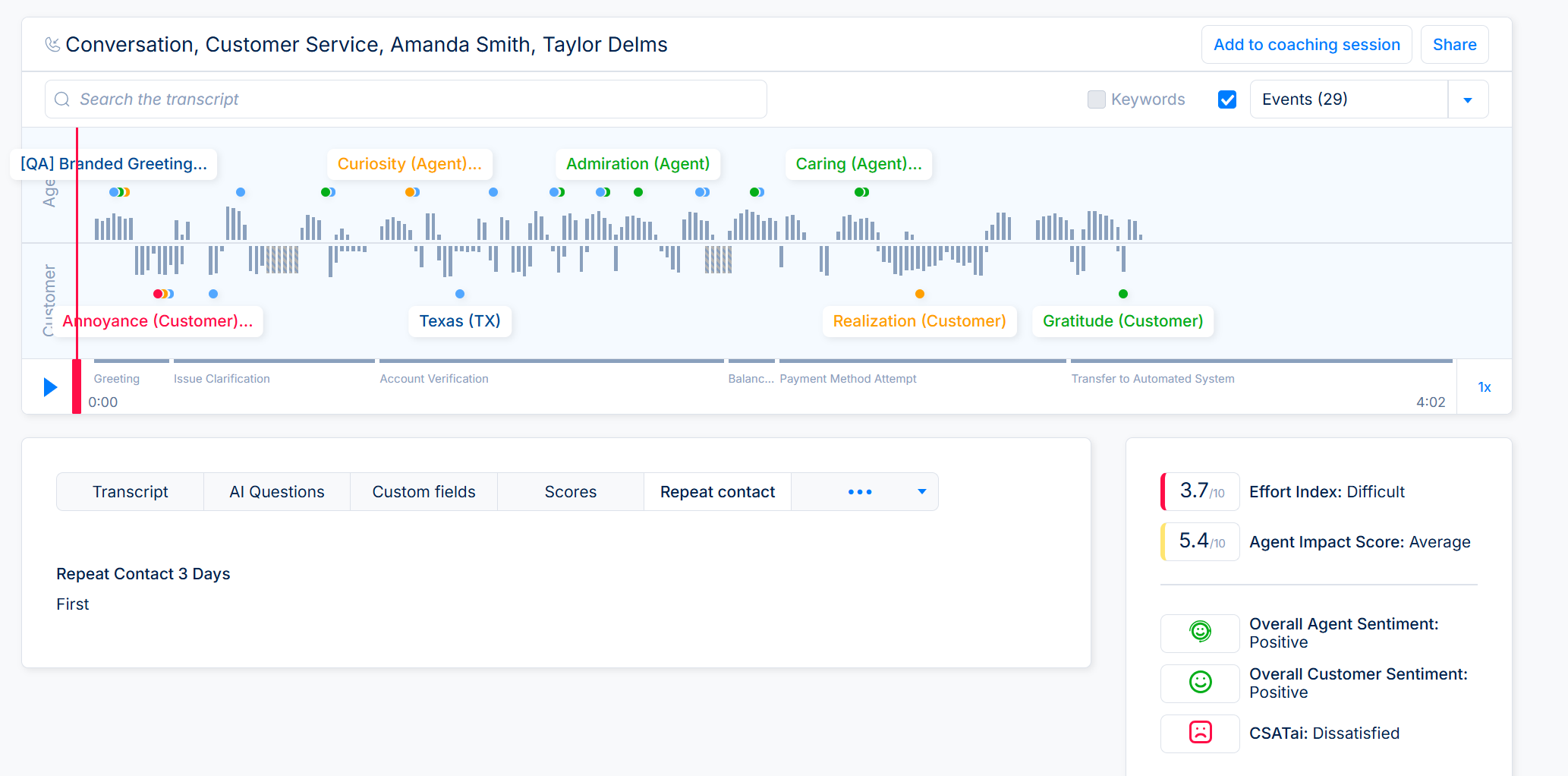1568x776 pixels.
Task: Click Add to coaching session button
Action: click(1307, 45)
